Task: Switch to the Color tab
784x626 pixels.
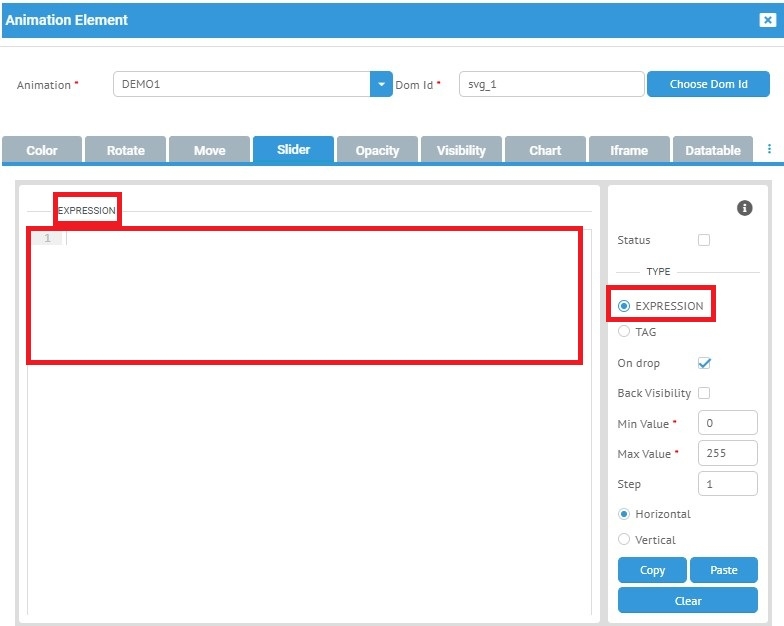Action: (x=42, y=150)
